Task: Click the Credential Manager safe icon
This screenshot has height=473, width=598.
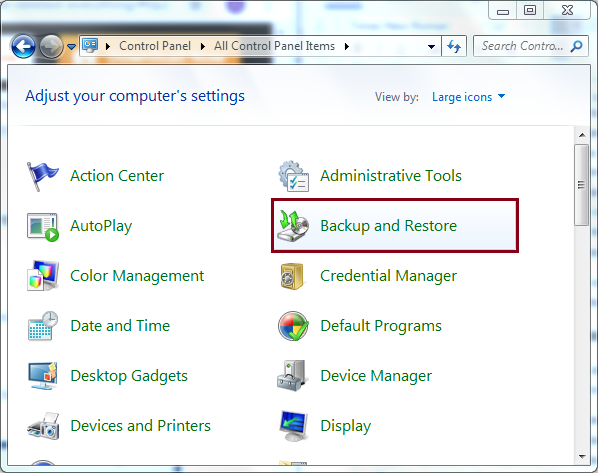Action: (292, 276)
